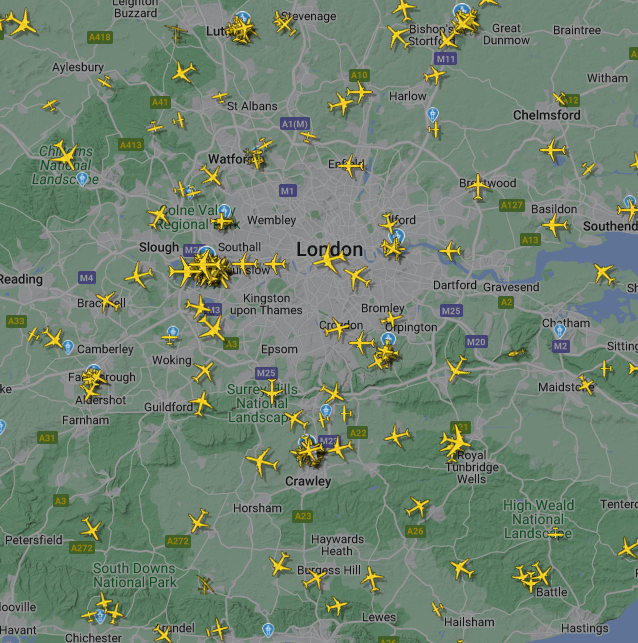
Task: Click small aircraft over High Weald Landscape
Action: pos(556,534)
